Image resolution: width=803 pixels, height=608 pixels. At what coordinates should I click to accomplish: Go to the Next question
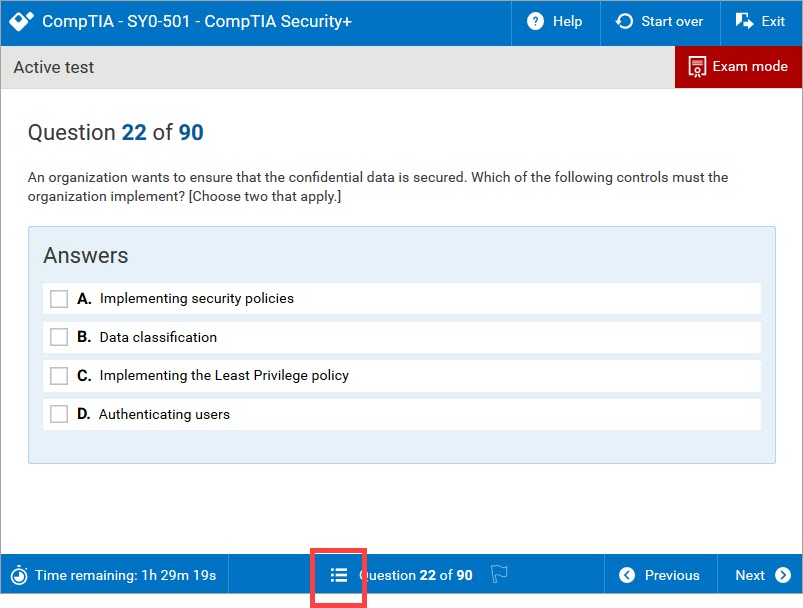pos(761,575)
